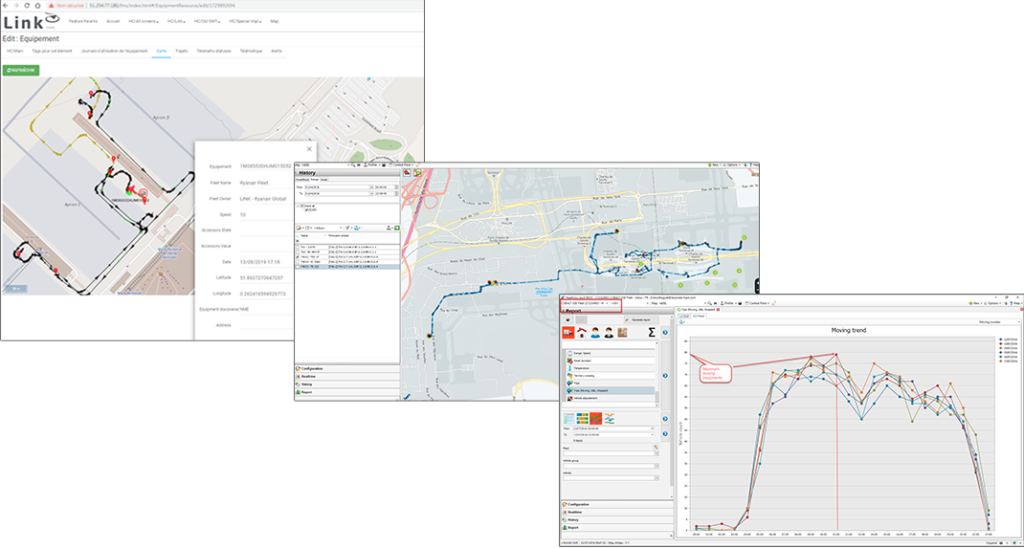Expand the HC/All screens dropdown menu
Viewport: 1024px width, 548px height.
[x=144, y=21]
